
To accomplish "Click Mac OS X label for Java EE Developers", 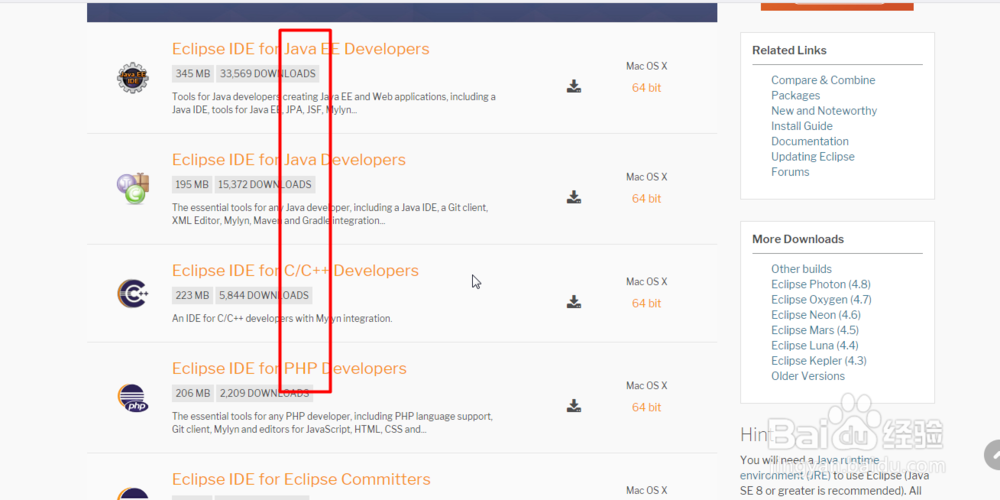I will pos(646,66).
